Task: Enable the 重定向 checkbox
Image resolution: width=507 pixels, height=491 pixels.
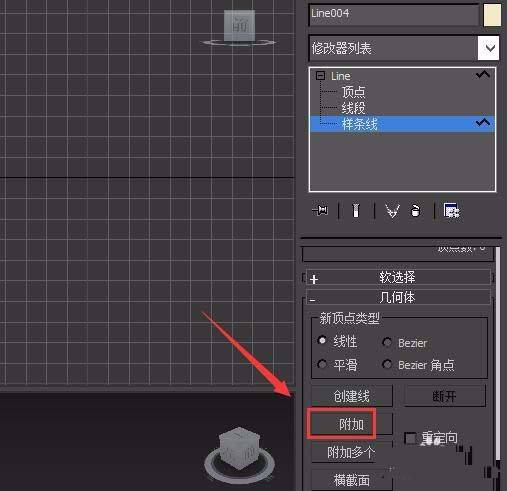Action: click(x=410, y=438)
